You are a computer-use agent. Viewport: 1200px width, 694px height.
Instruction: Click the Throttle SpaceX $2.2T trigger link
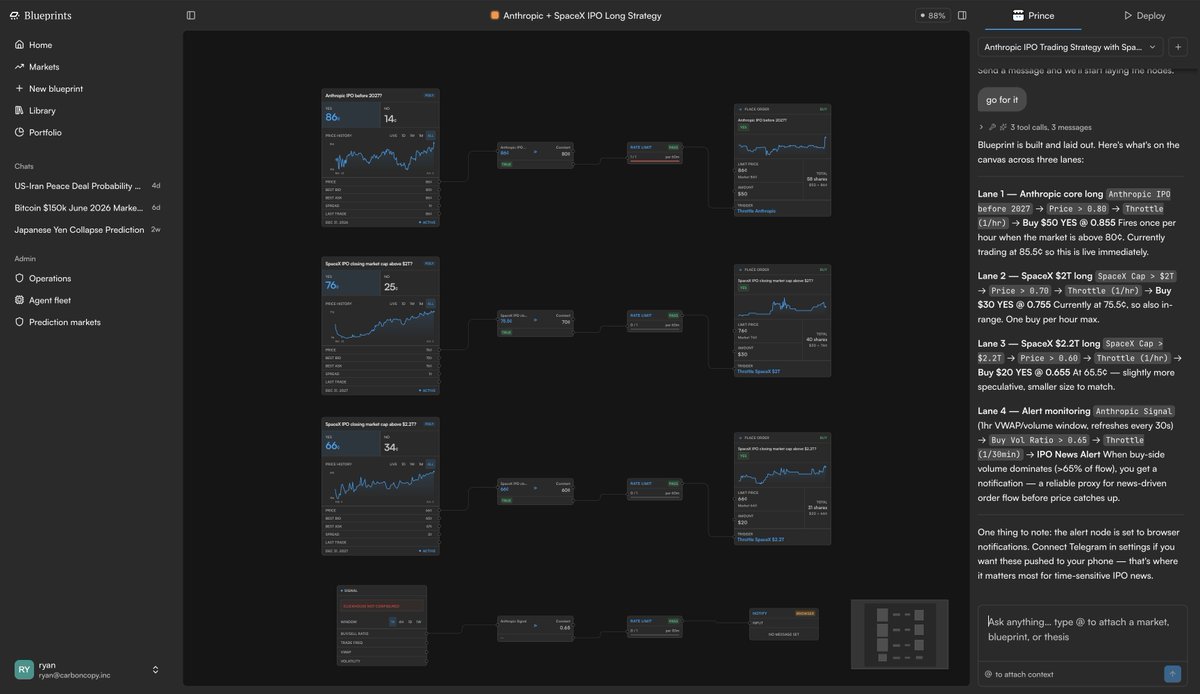pos(760,539)
